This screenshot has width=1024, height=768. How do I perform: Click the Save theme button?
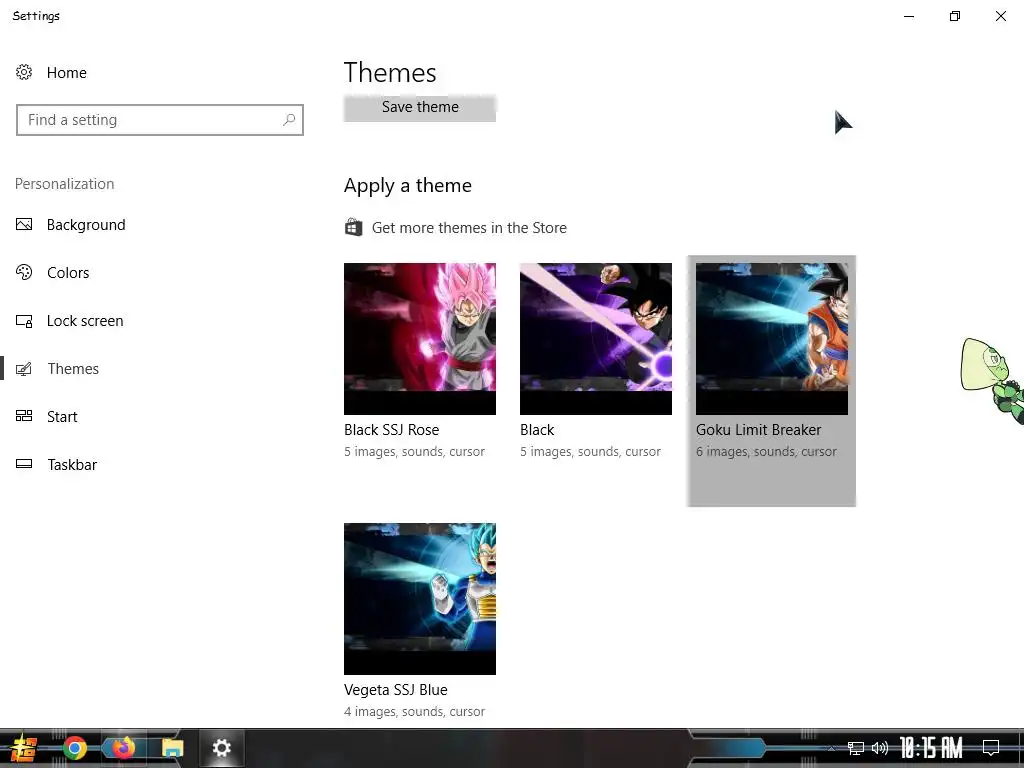(x=420, y=108)
